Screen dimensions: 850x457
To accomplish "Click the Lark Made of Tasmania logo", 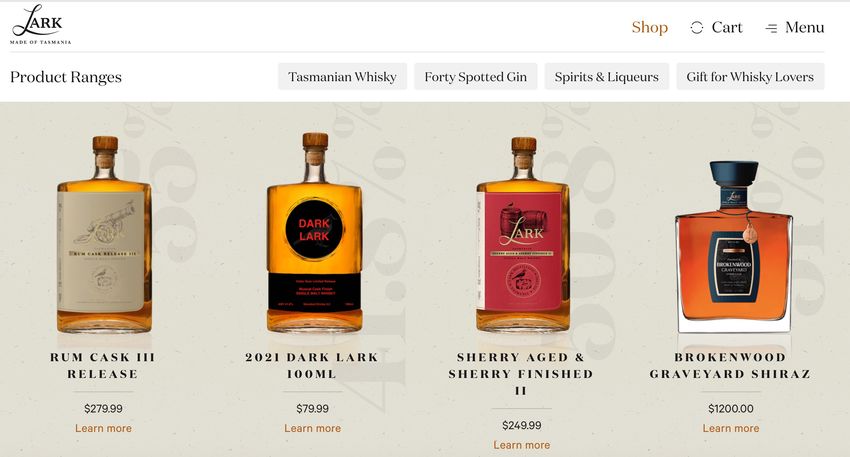I will tap(41, 24).
